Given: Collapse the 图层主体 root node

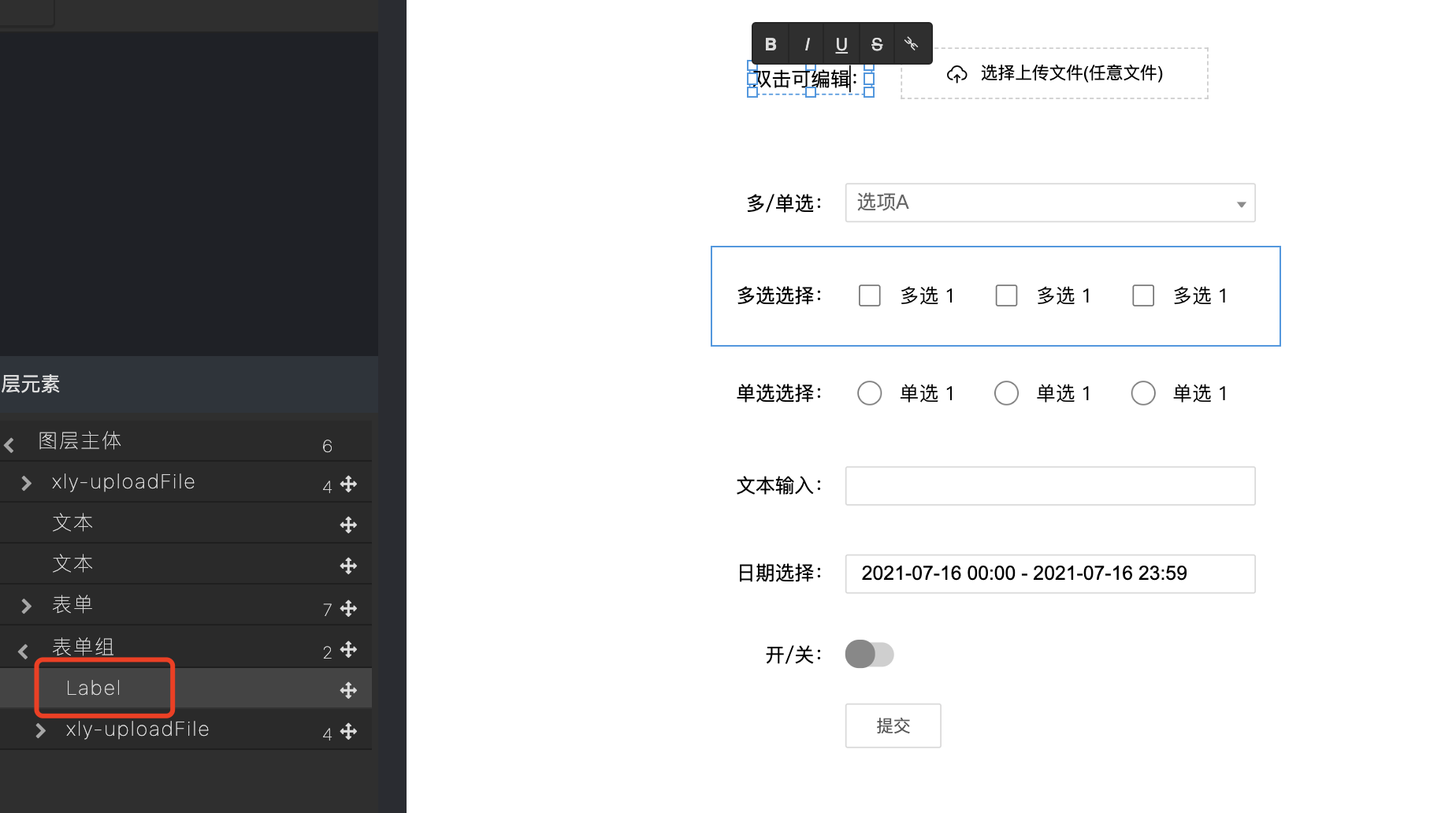Looking at the screenshot, I should coord(9,445).
